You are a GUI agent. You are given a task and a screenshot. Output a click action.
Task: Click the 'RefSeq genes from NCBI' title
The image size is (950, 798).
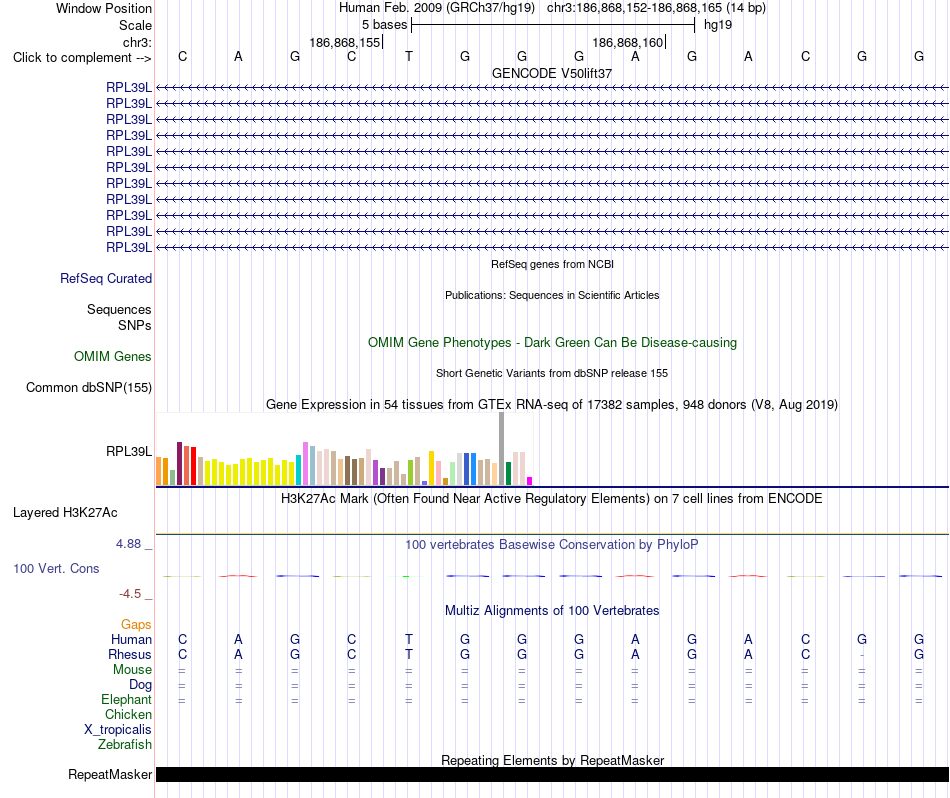[x=552, y=264]
